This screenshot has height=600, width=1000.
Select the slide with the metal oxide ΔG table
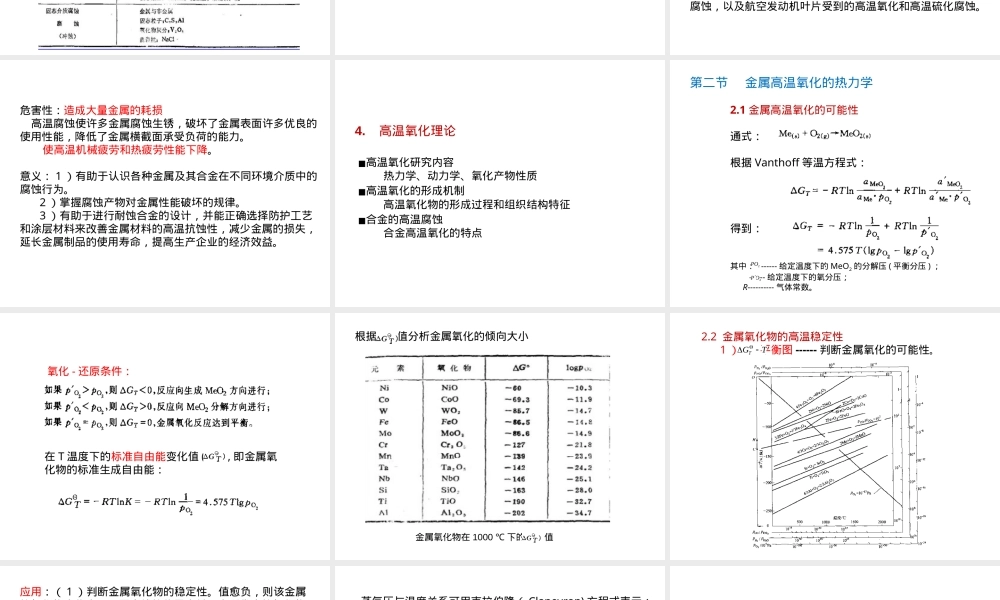(x=499, y=436)
